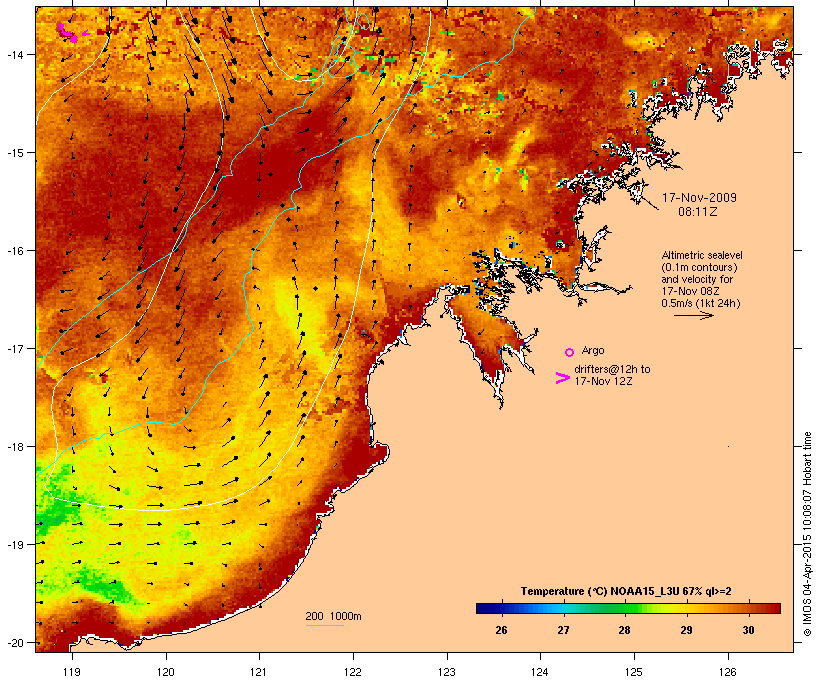Click the '200 1000m' isobath label
Image resolution: width=820 pixels, height=680 pixels.
pos(333,616)
